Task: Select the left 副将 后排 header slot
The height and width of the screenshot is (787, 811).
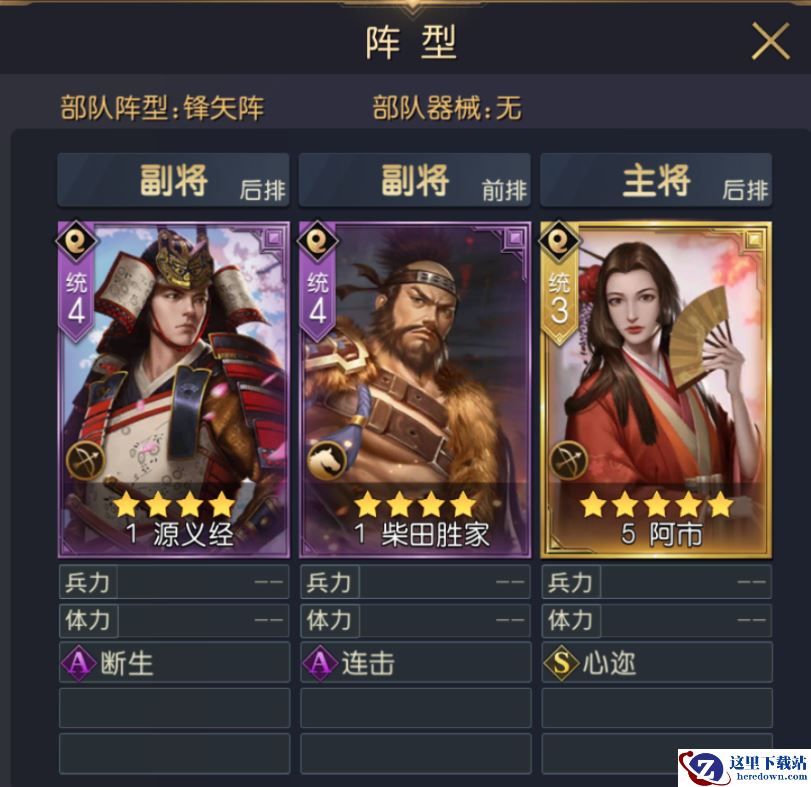Action: [x=173, y=180]
